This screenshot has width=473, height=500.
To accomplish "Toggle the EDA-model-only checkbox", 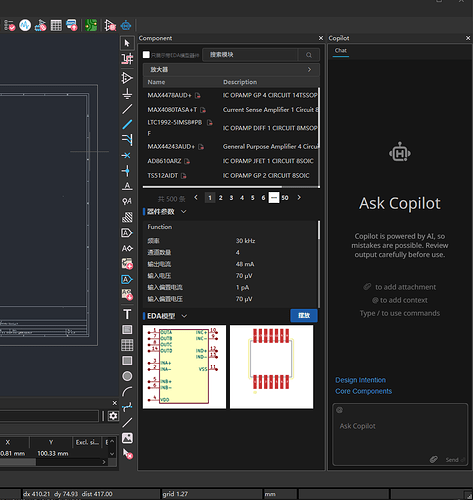I will point(146,55).
